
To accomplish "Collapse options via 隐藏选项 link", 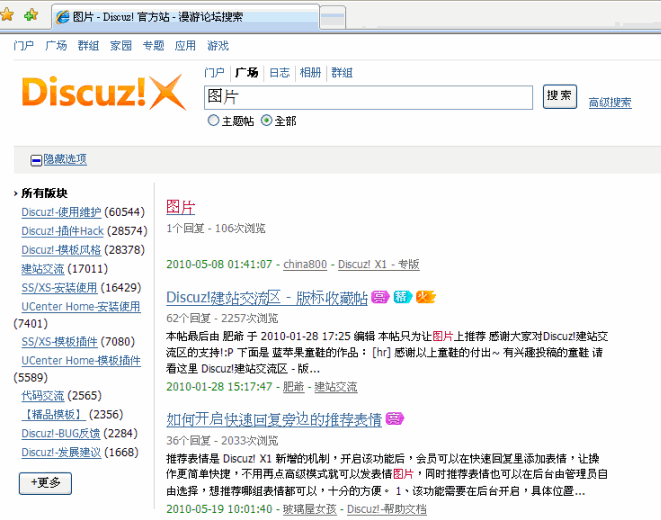I will (x=65, y=159).
